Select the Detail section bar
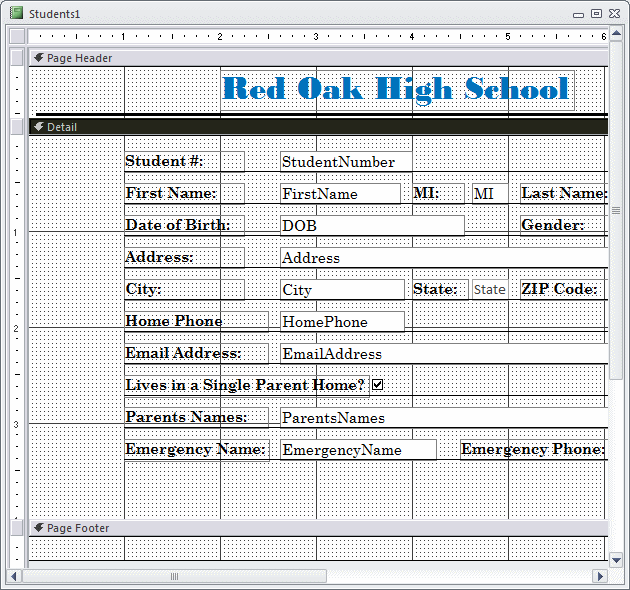630x590 pixels. (319, 127)
